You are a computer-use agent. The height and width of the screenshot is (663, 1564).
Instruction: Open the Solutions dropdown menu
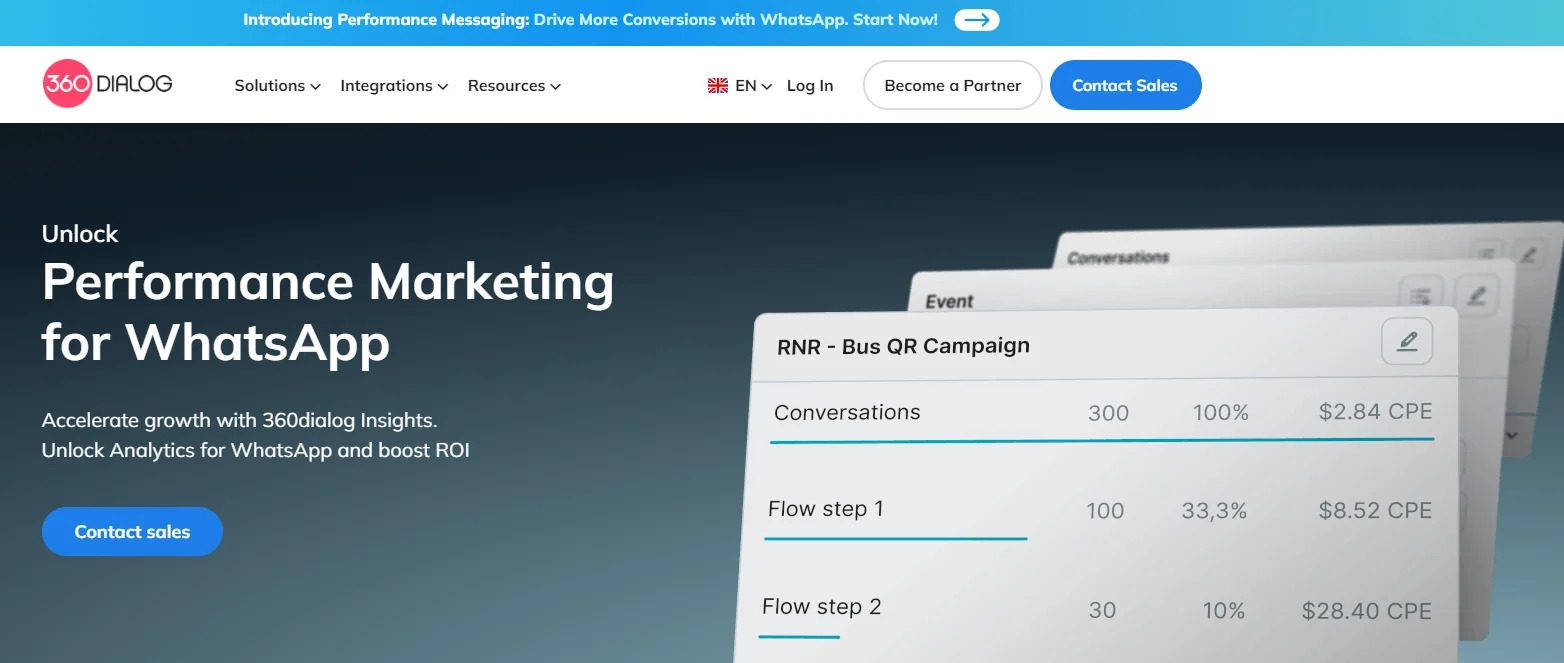pos(277,86)
